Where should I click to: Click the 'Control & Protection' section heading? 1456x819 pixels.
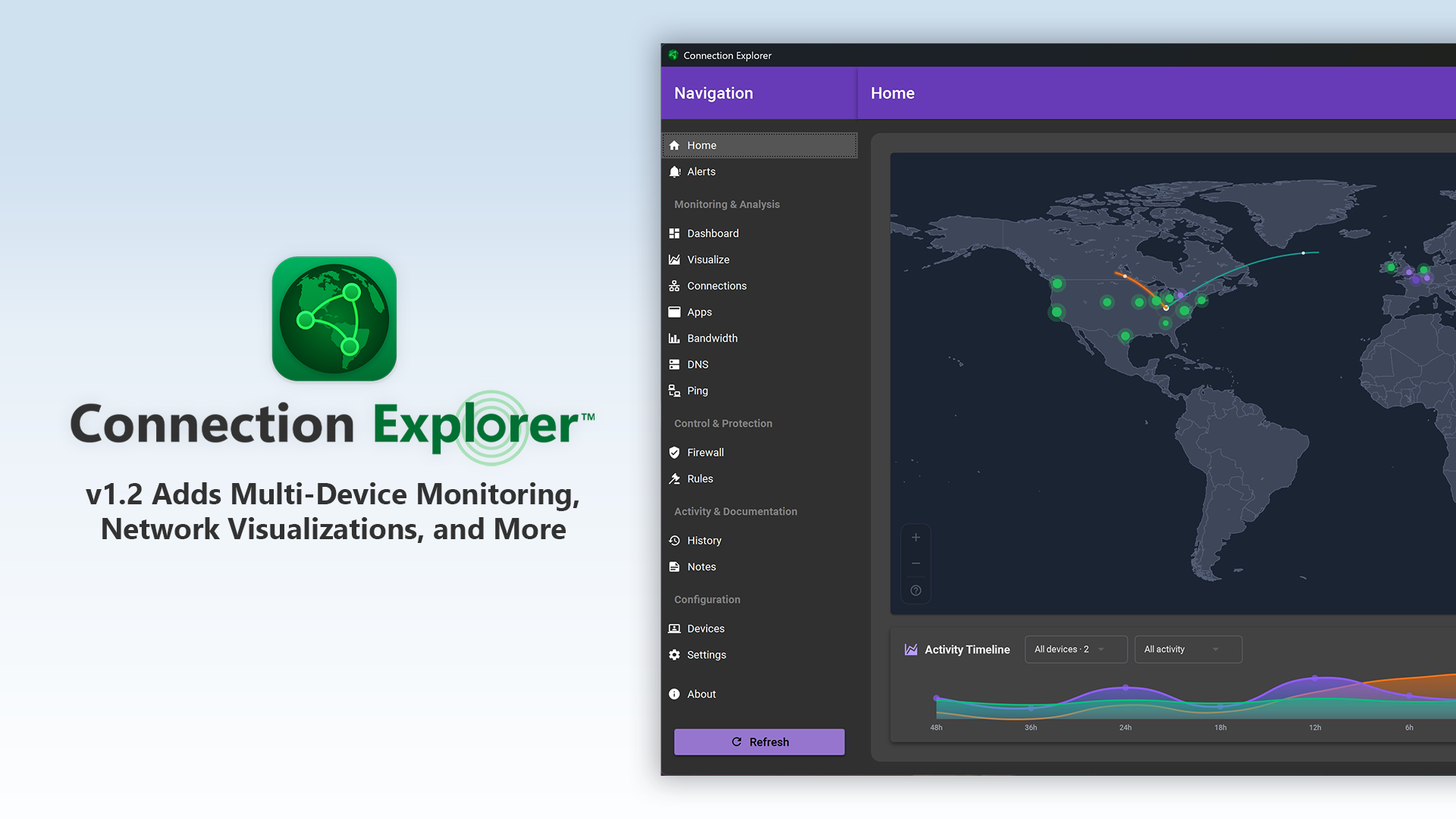723,424
